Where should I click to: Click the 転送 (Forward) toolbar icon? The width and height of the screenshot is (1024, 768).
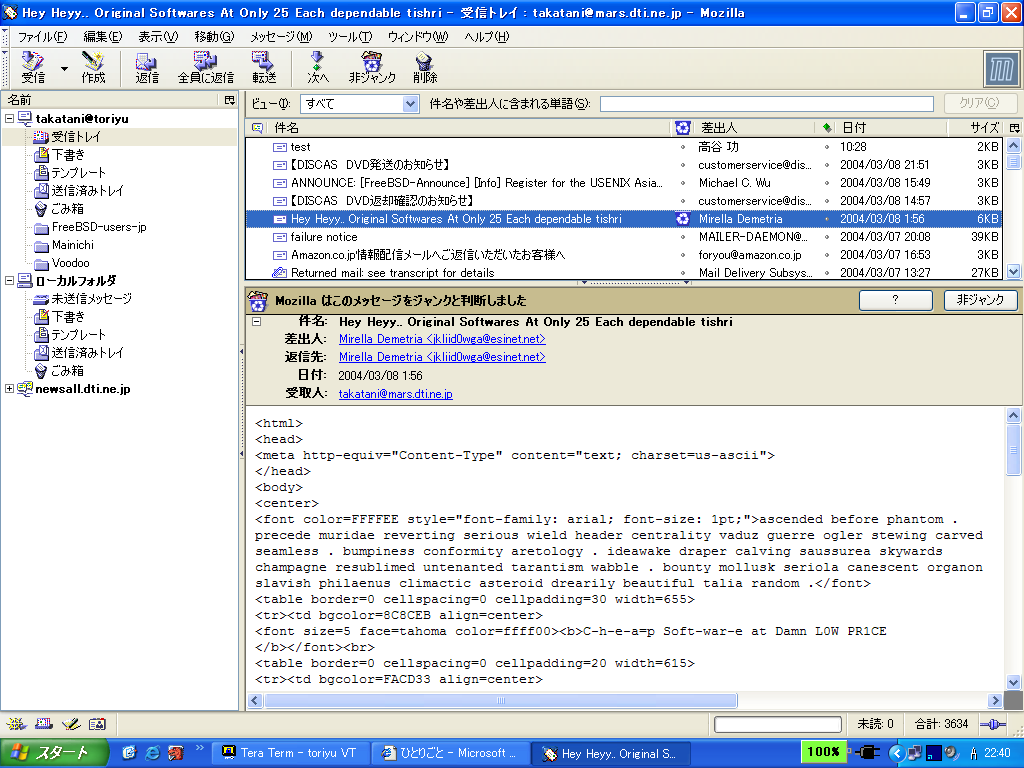click(x=264, y=68)
